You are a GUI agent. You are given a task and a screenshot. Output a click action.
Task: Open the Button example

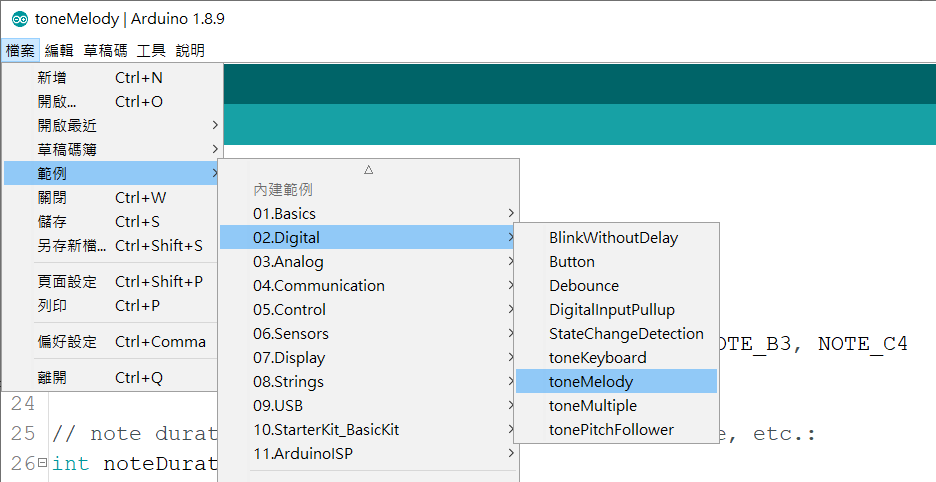point(616,262)
